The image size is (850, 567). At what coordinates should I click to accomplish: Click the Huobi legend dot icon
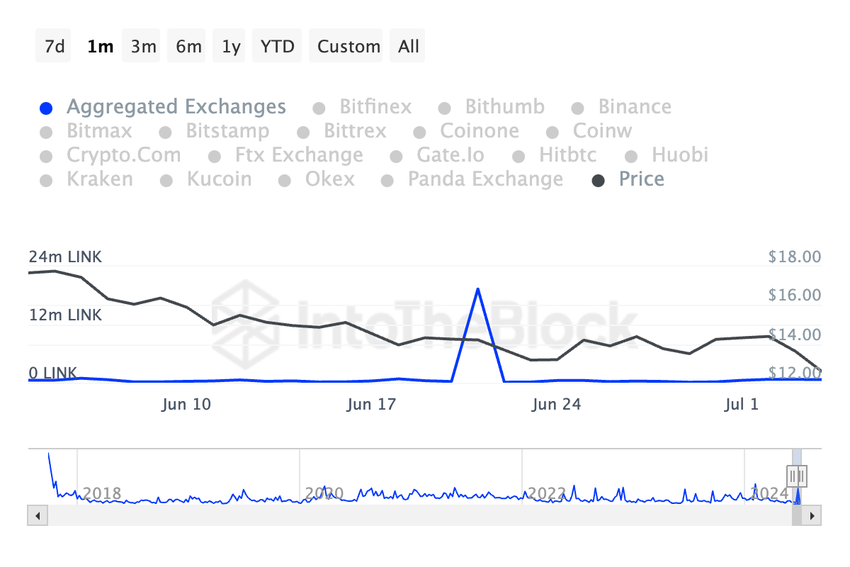(x=631, y=157)
